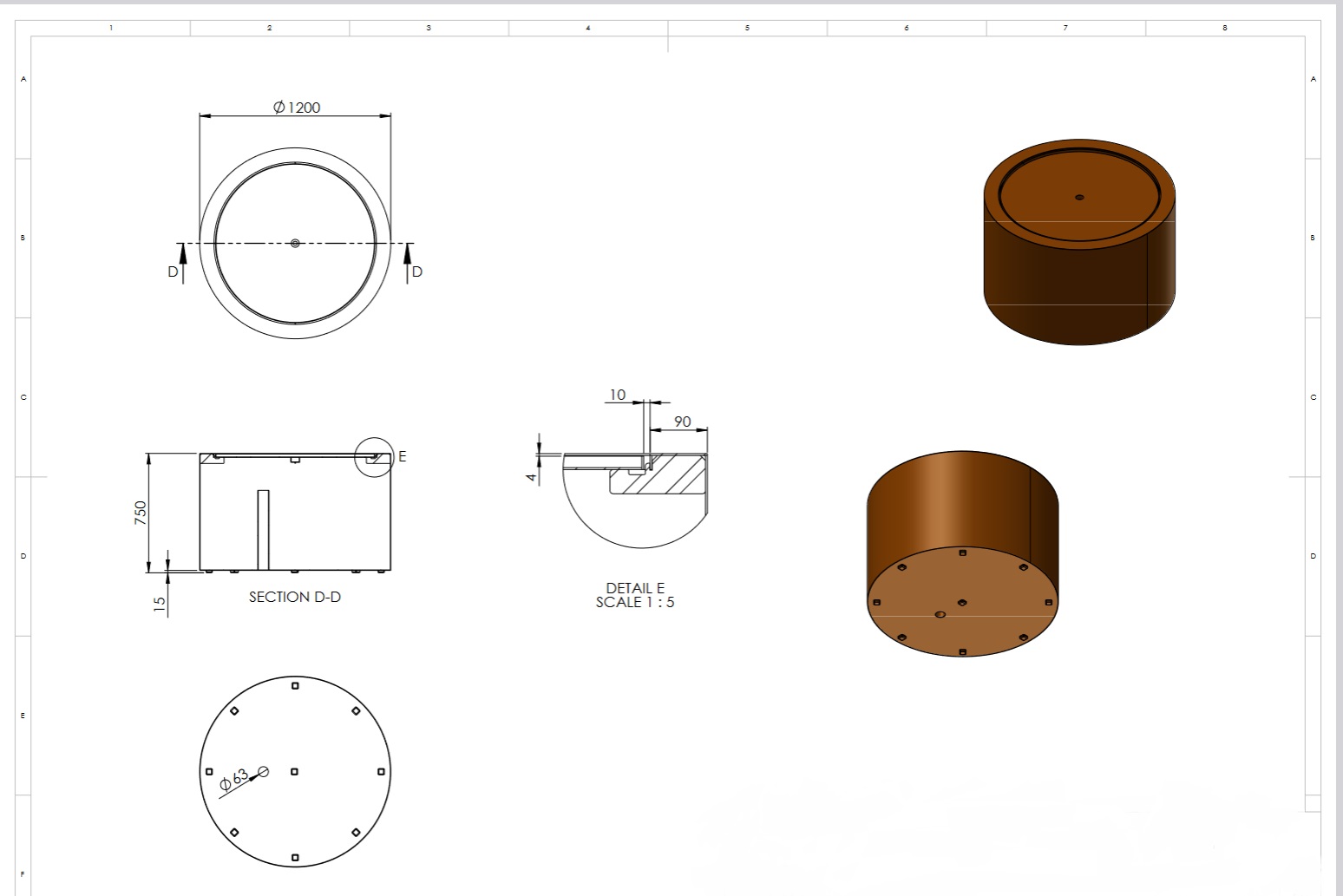
Task: Select zone column number 6
Action: 907,28
